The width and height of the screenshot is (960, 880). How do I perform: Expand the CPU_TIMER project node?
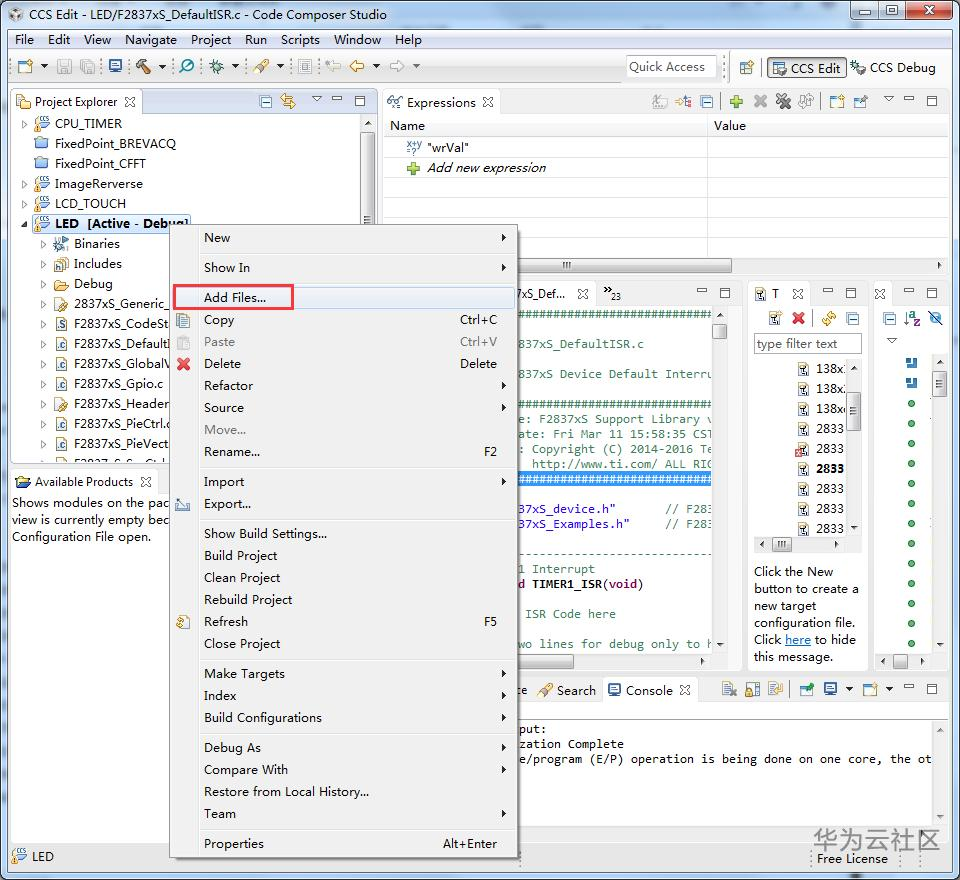(x=25, y=124)
